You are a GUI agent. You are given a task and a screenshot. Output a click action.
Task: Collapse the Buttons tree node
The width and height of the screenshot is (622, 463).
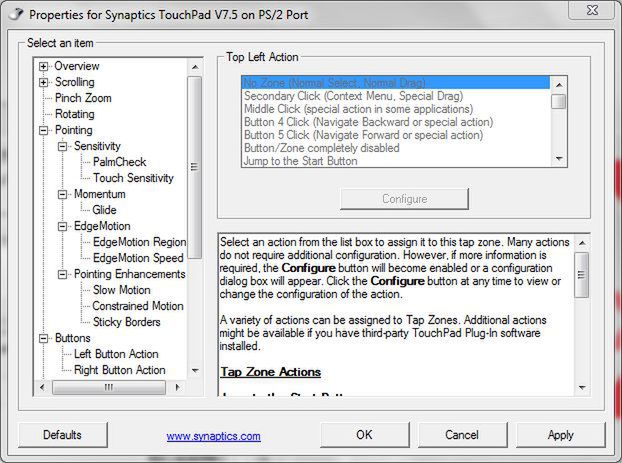pos(44,338)
